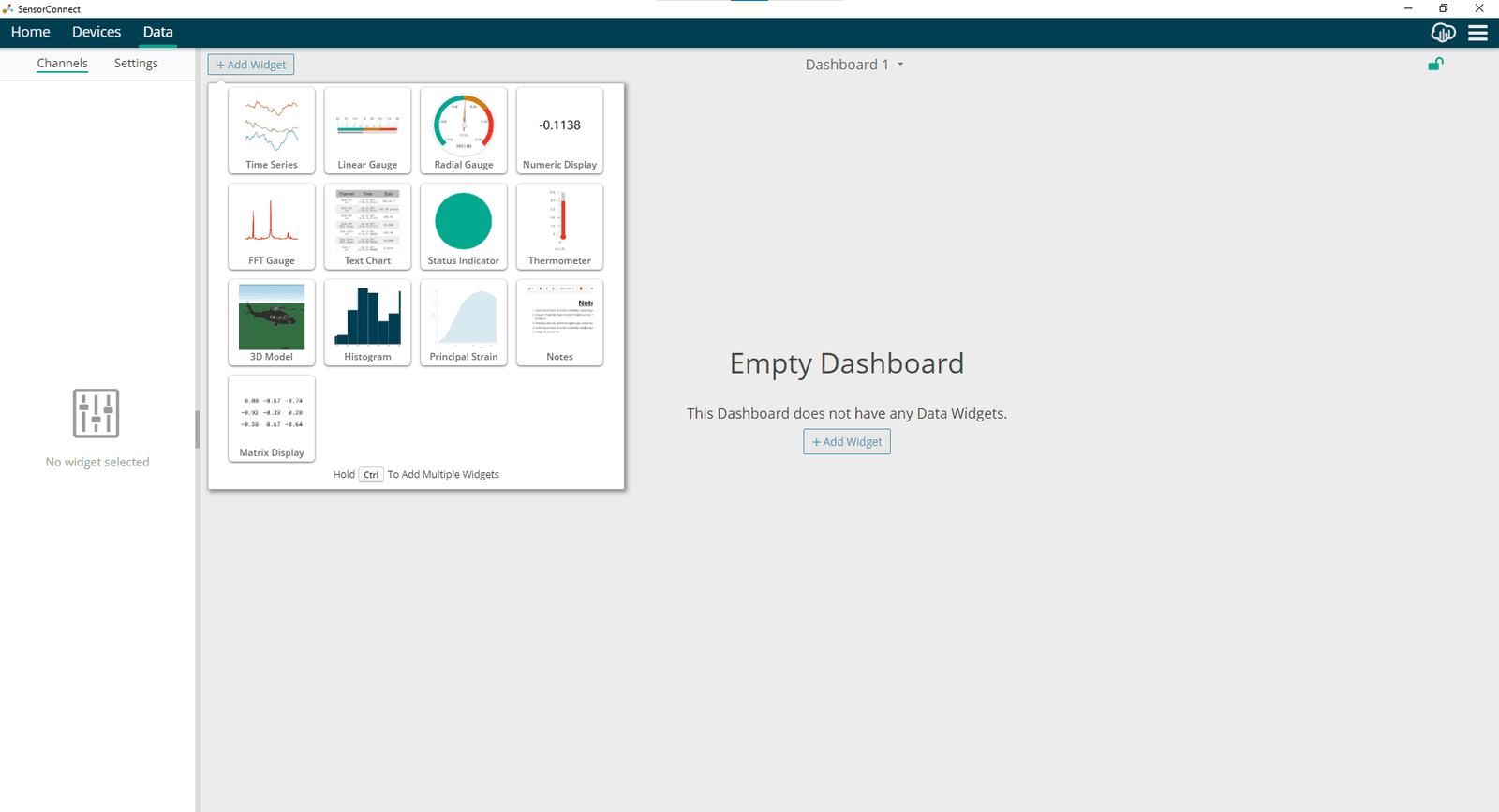Minimize the SensorConnect window
This screenshot has height=812, width=1499.
pyautogui.click(x=1408, y=8)
